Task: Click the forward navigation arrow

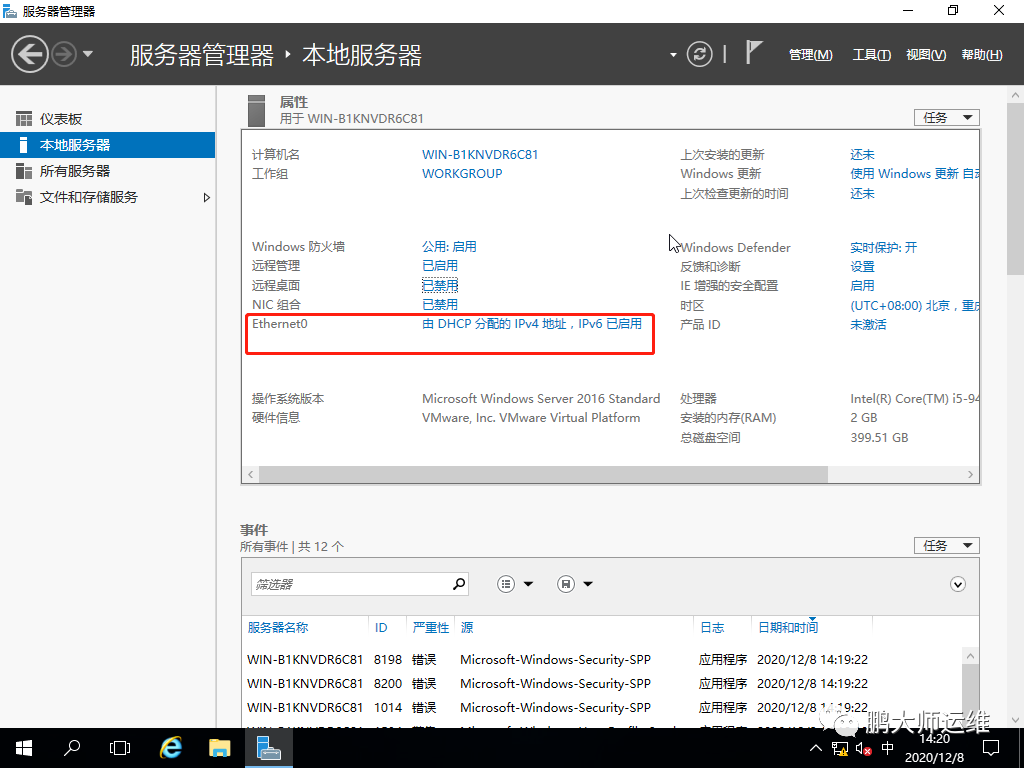Action: [64, 54]
